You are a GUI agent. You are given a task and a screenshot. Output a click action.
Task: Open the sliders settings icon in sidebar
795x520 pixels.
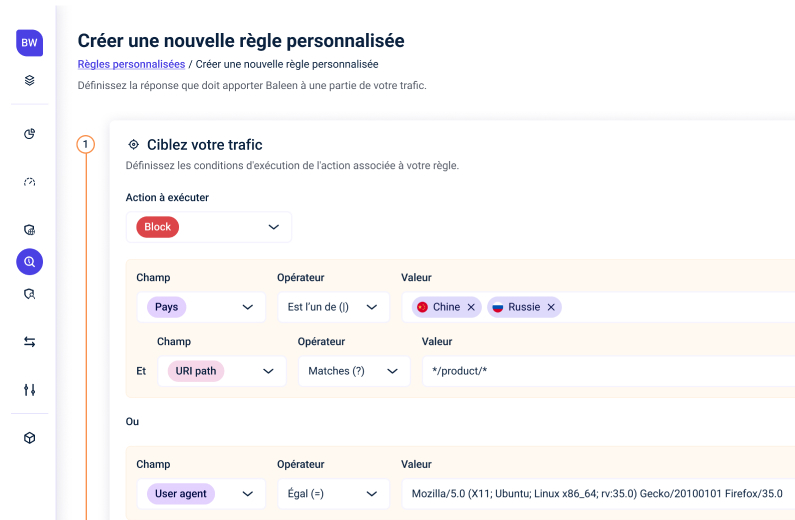29,390
